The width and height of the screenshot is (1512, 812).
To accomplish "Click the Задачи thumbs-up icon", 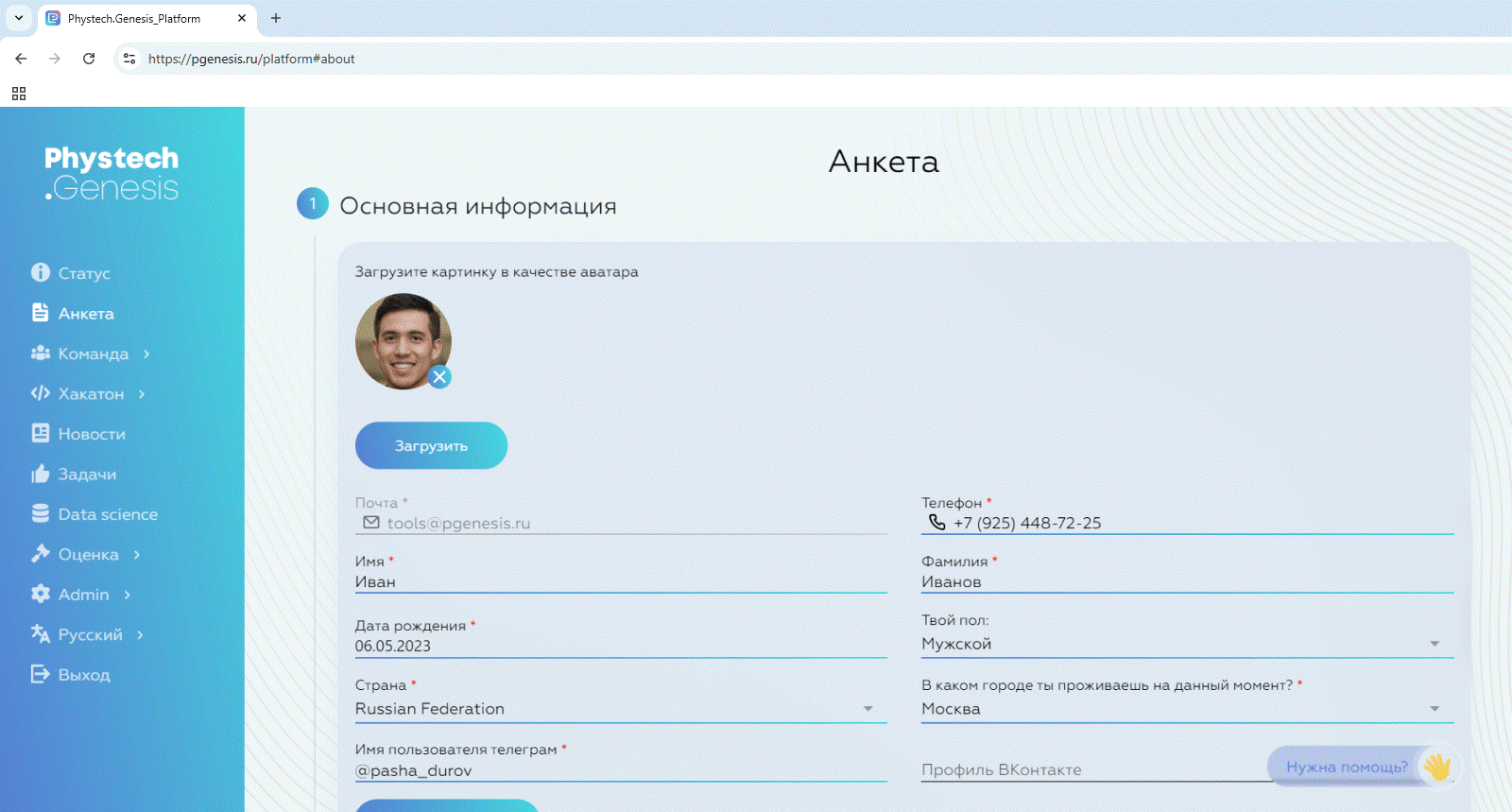I will [x=40, y=474].
